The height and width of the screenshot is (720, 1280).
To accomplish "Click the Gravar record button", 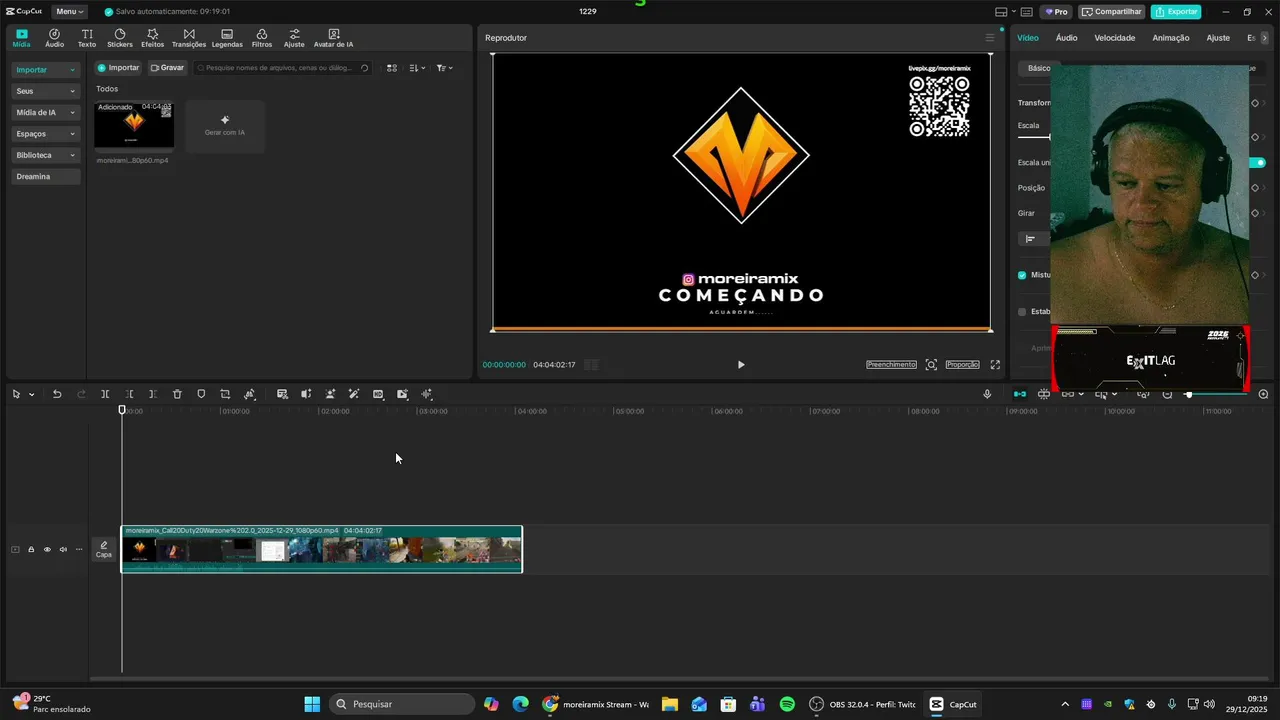I will 167,68.
